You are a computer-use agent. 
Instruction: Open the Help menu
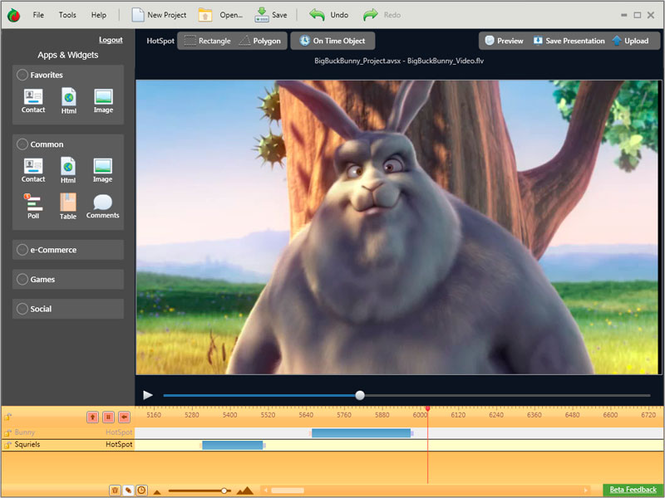pos(99,15)
